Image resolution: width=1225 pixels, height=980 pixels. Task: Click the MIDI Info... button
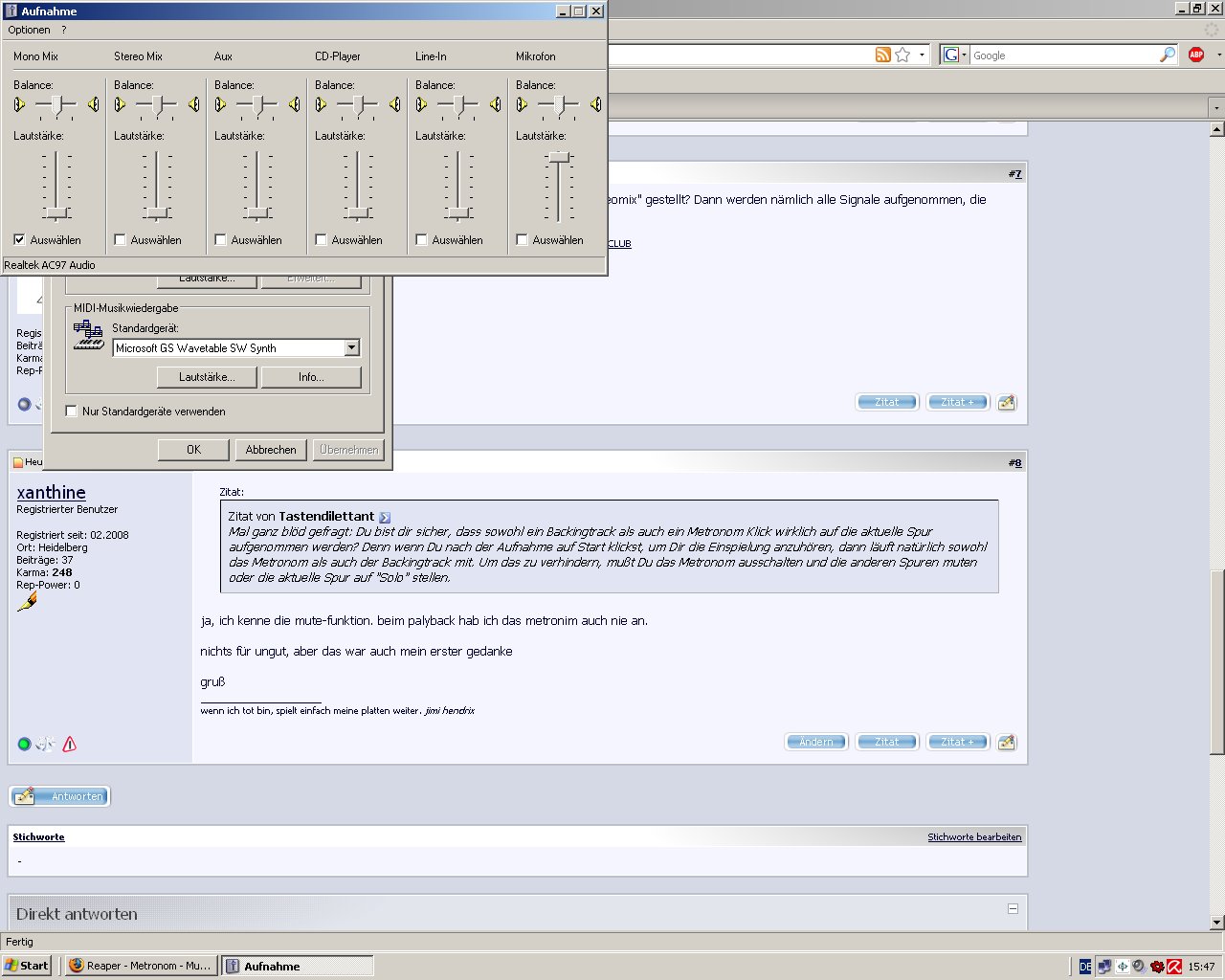coord(311,377)
